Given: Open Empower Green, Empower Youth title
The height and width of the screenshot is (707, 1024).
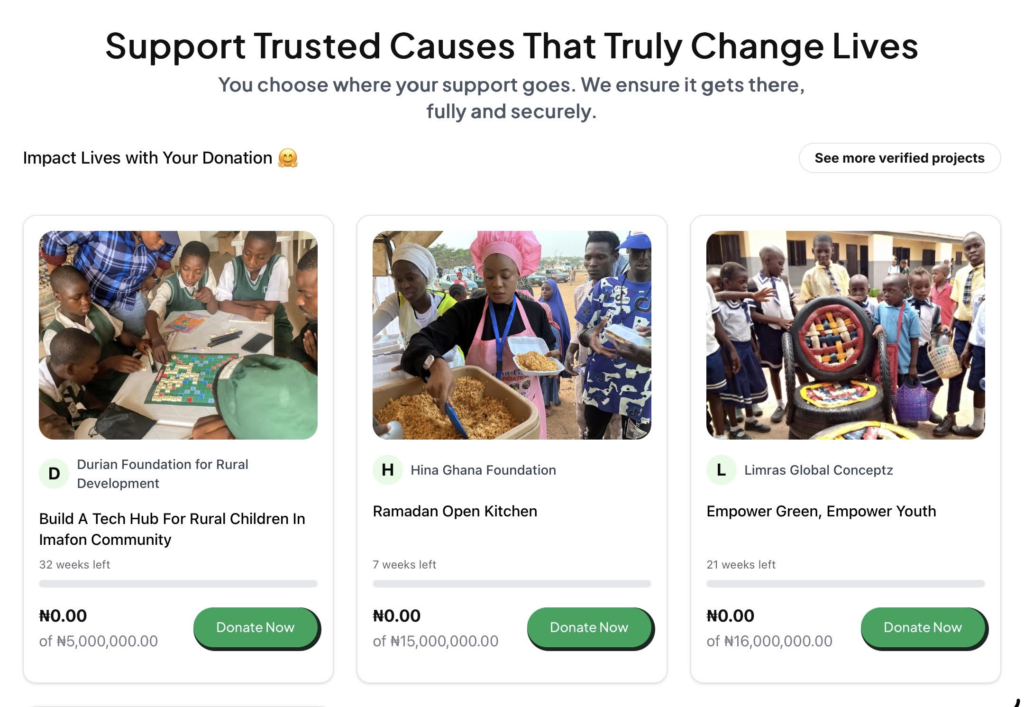Looking at the screenshot, I should [x=821, y=511].
